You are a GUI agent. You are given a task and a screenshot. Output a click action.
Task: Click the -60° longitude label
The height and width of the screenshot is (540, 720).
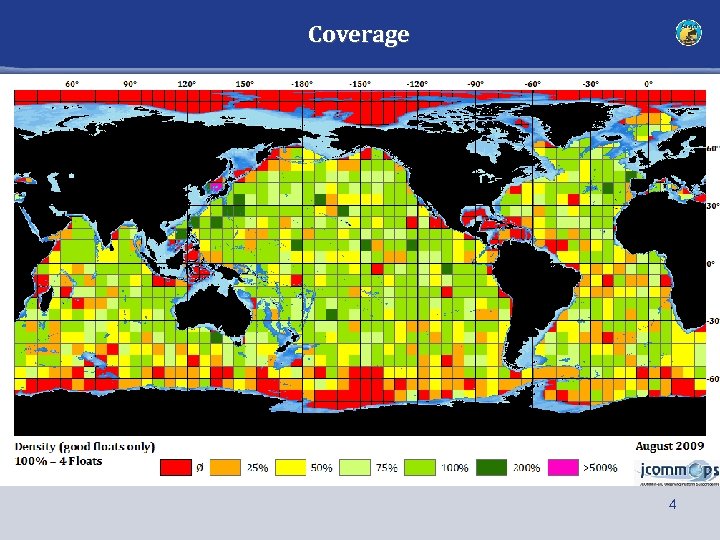(533, 84)
